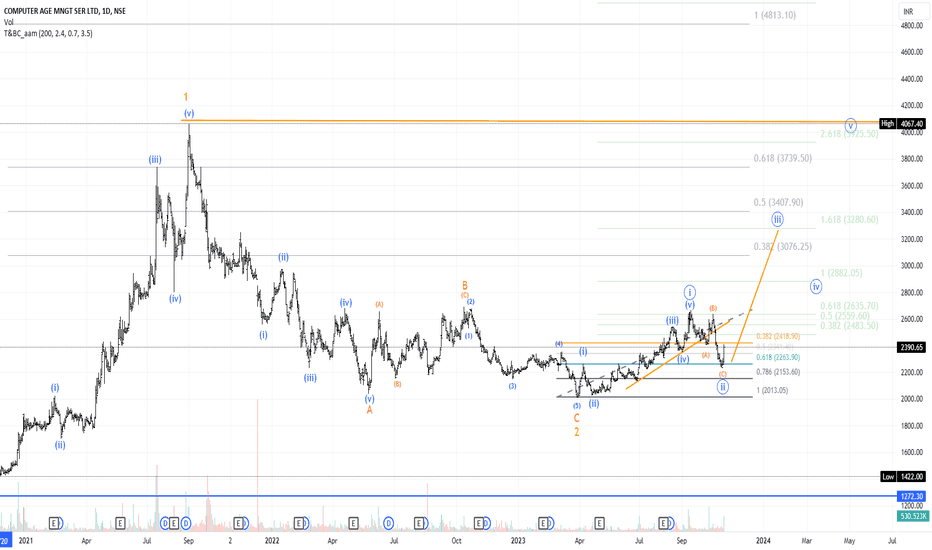Select the blue horizontal line near 1272.30
The height and width of the screenshot is (550, 932).
click(448, 496)
